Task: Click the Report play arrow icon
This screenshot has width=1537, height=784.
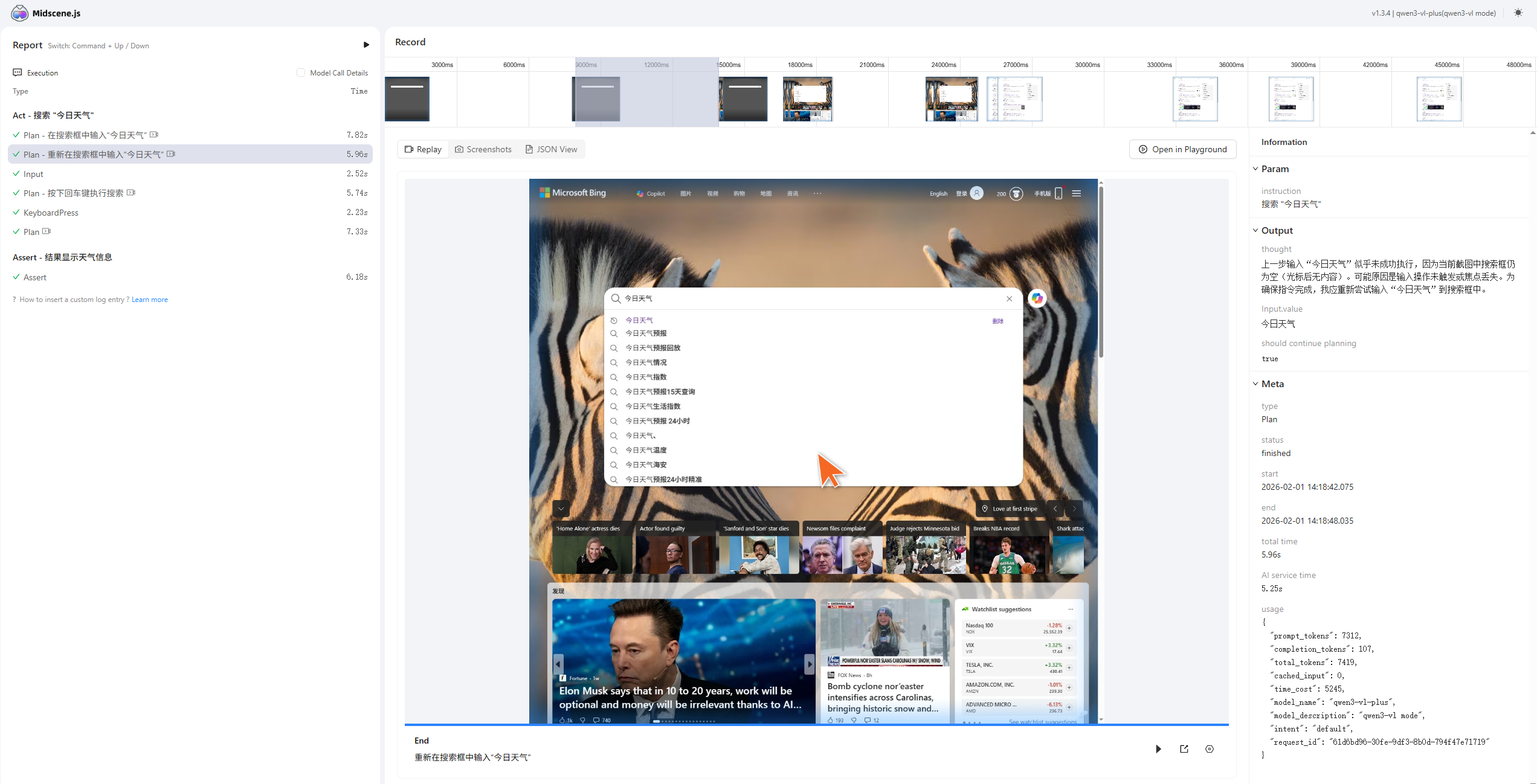Action: 366,45
